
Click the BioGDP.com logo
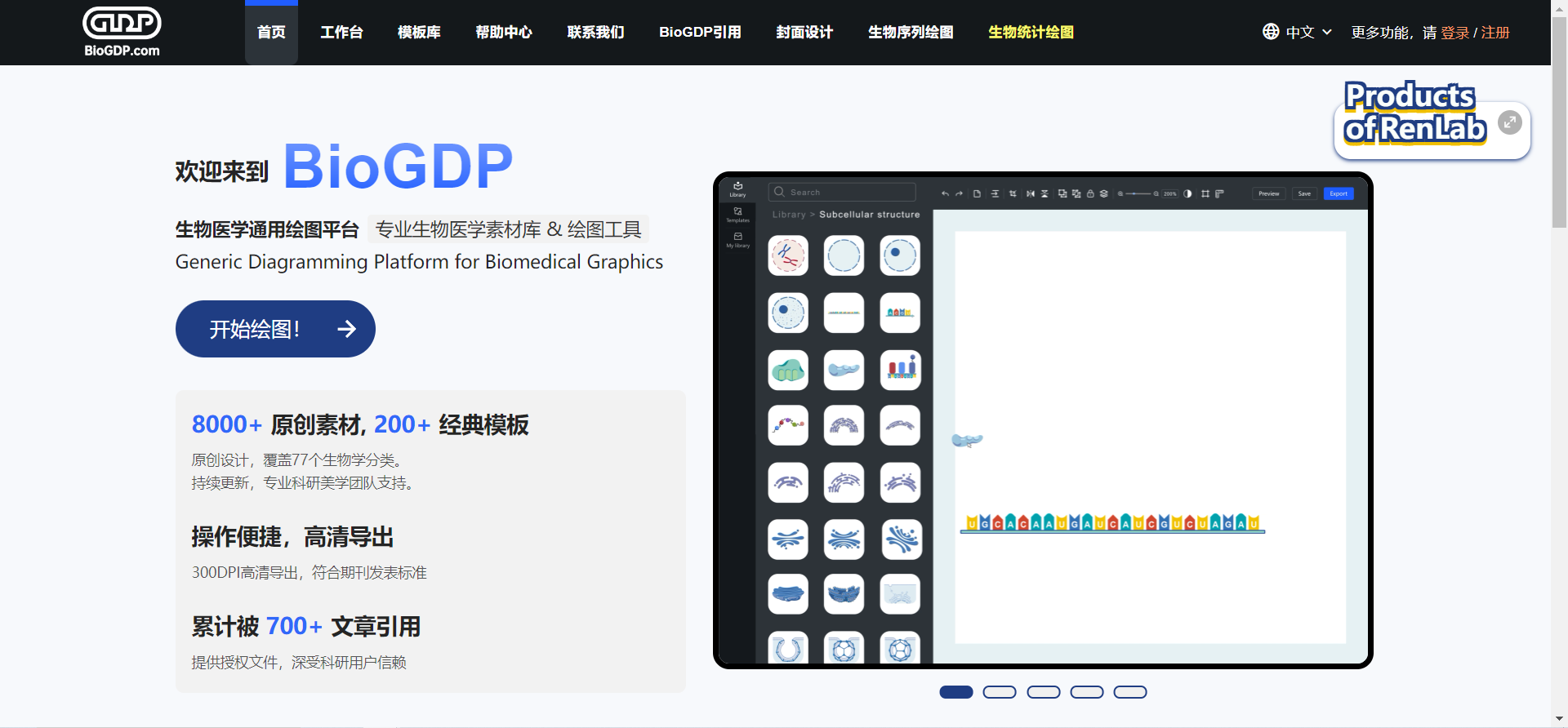pyautogui.click(x=122, y=33)
